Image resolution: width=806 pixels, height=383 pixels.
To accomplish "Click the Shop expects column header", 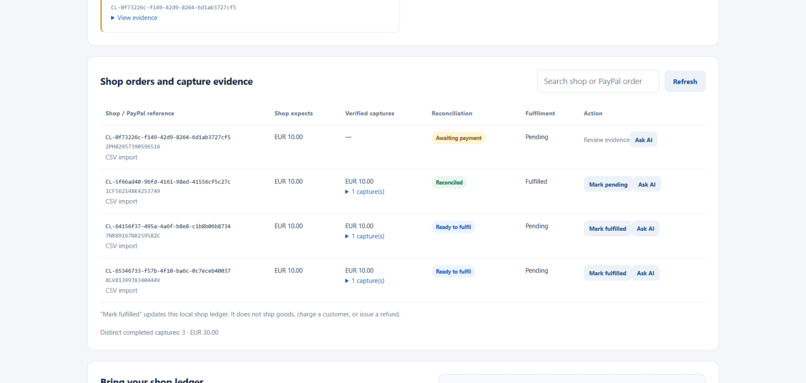I will [x=294, y=114].
